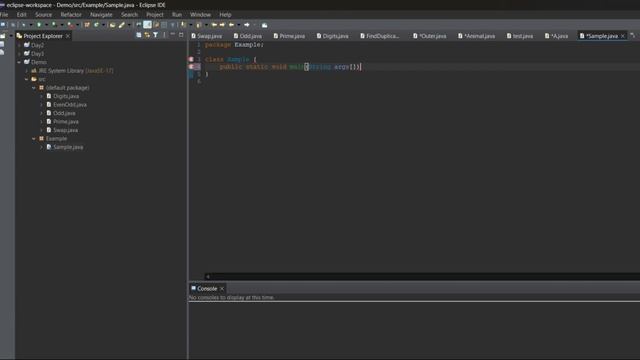Open the Source menu
Image resolution: width=640 pixels, height=360 pixels.
43,15
